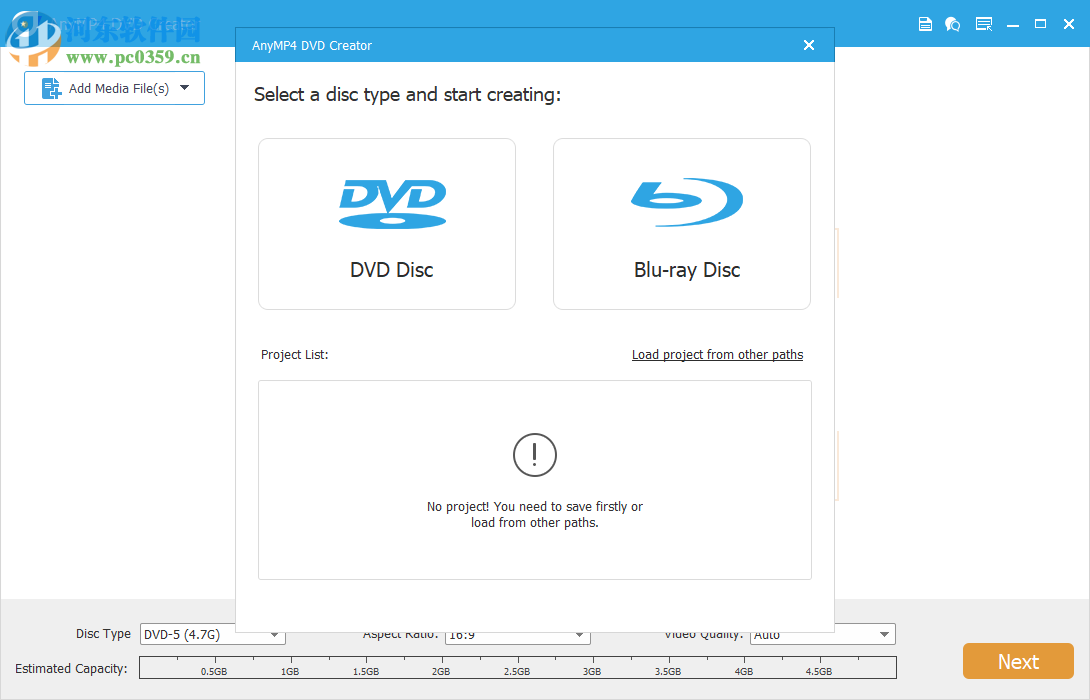Expand the Add Media File(s) arrow
Image resolution: width=1090 pixels, height=700 pixels.
[185, 88]
